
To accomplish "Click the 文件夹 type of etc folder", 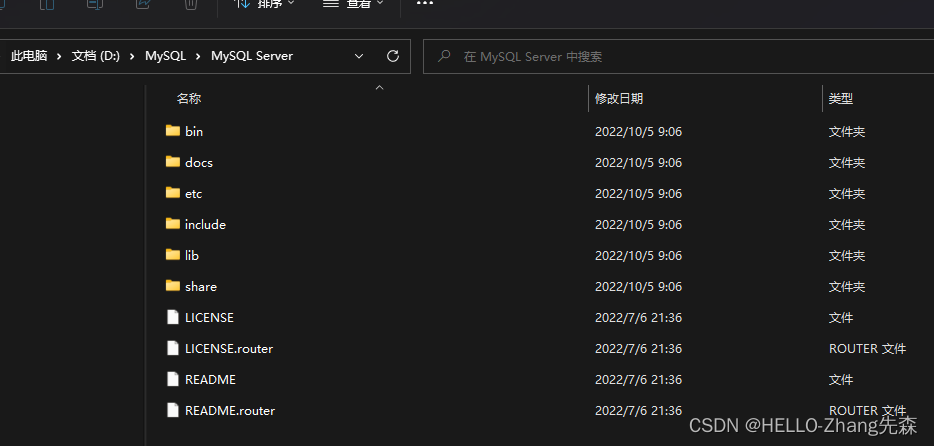I will [846, 194].
